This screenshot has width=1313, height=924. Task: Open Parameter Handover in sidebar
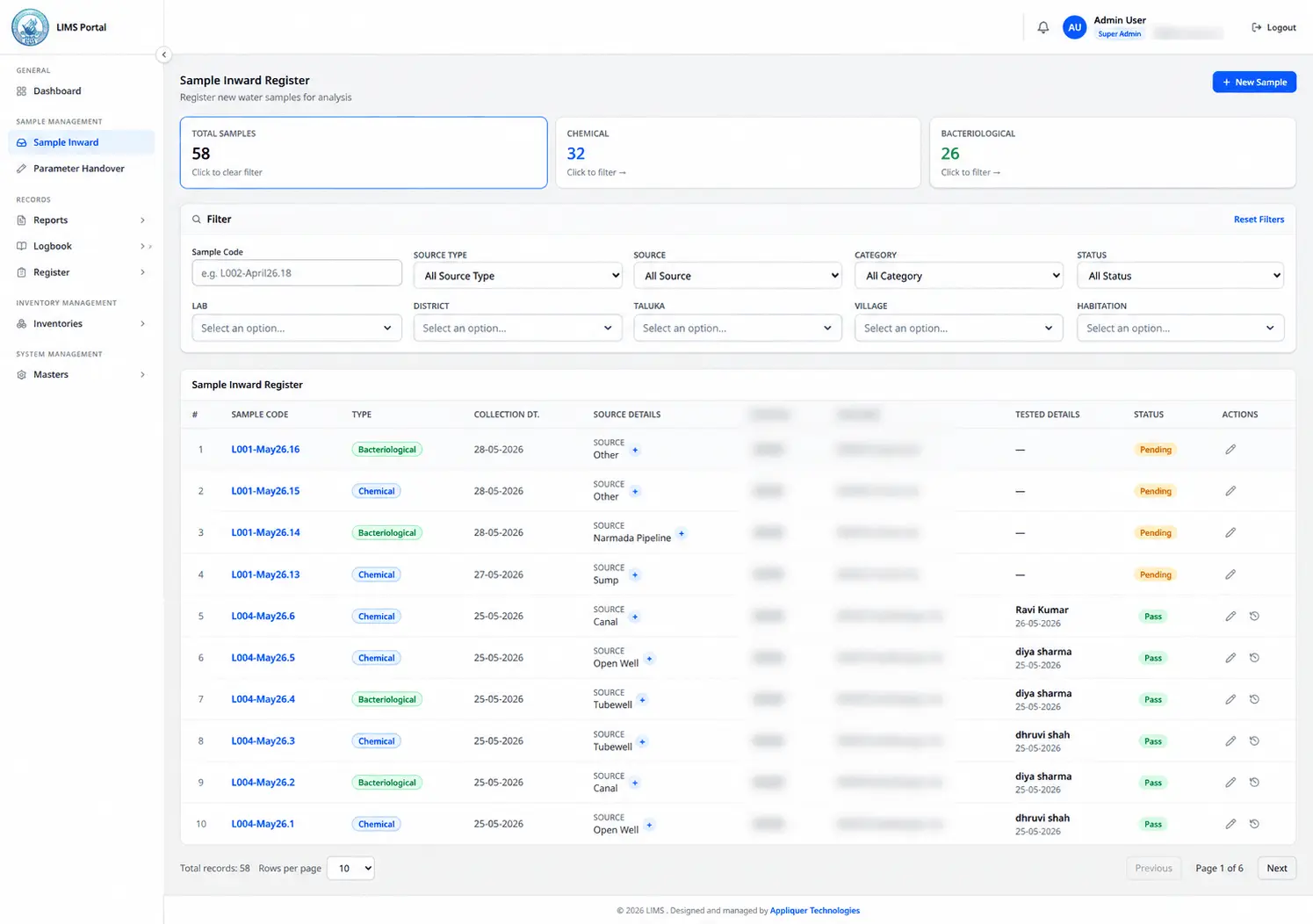82,169
